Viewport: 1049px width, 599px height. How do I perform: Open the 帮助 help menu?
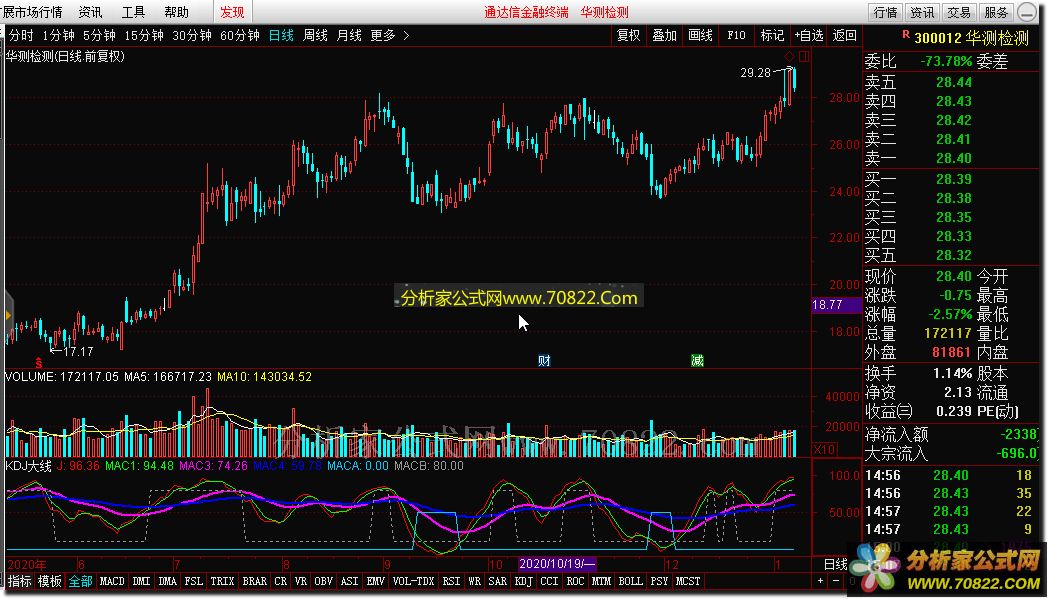click(176, 12)
